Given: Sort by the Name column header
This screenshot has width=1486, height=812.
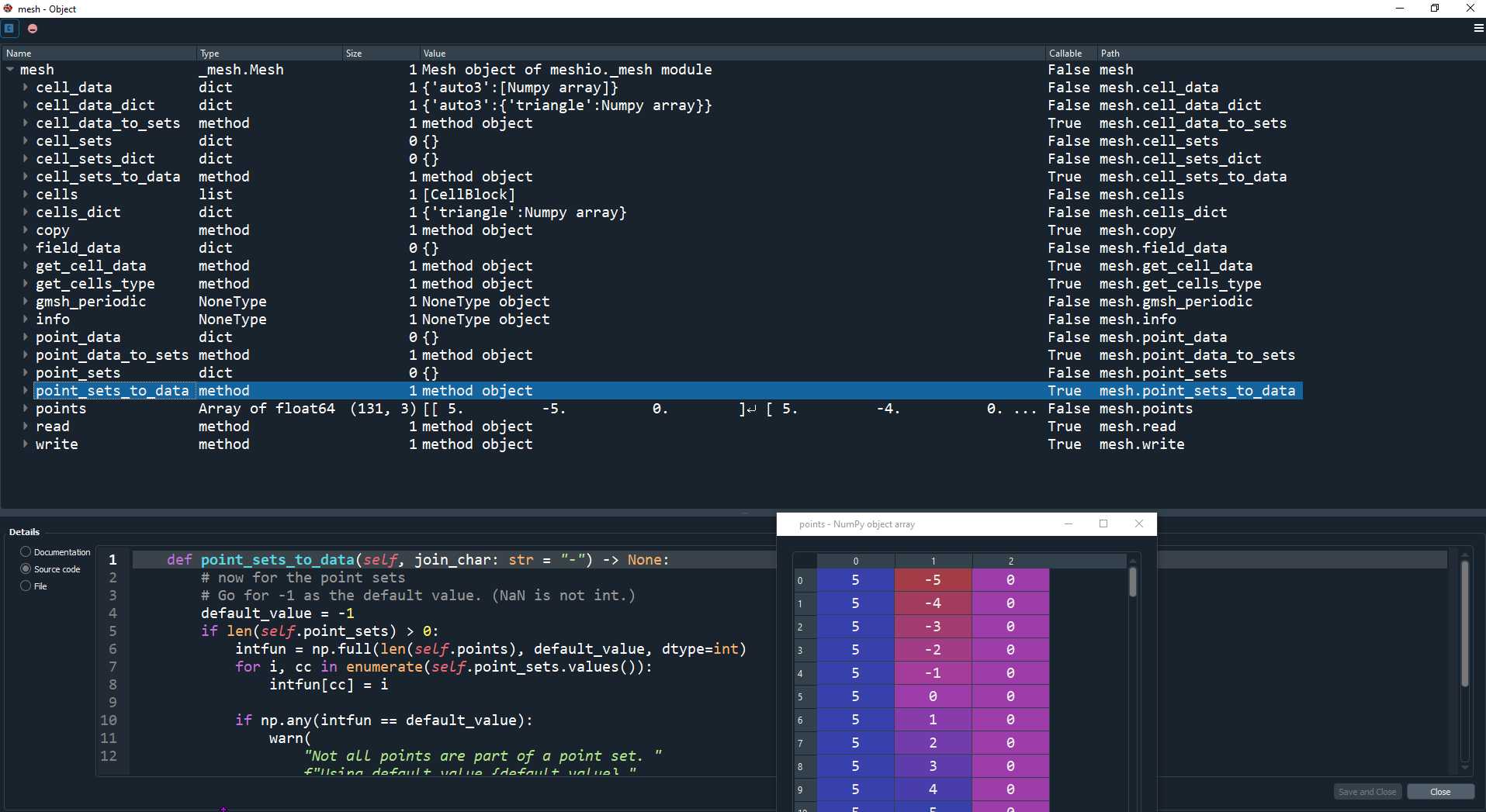Looking at the screenshot, I should 99,54.
